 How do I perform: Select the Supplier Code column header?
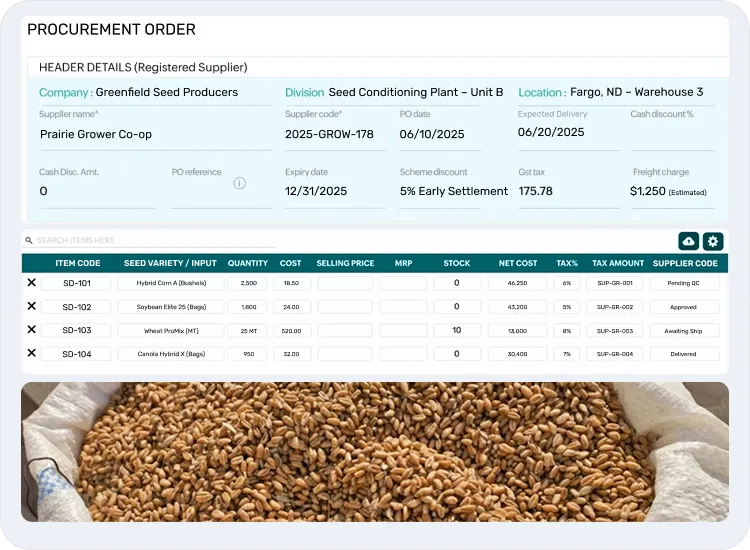[685, 263]
